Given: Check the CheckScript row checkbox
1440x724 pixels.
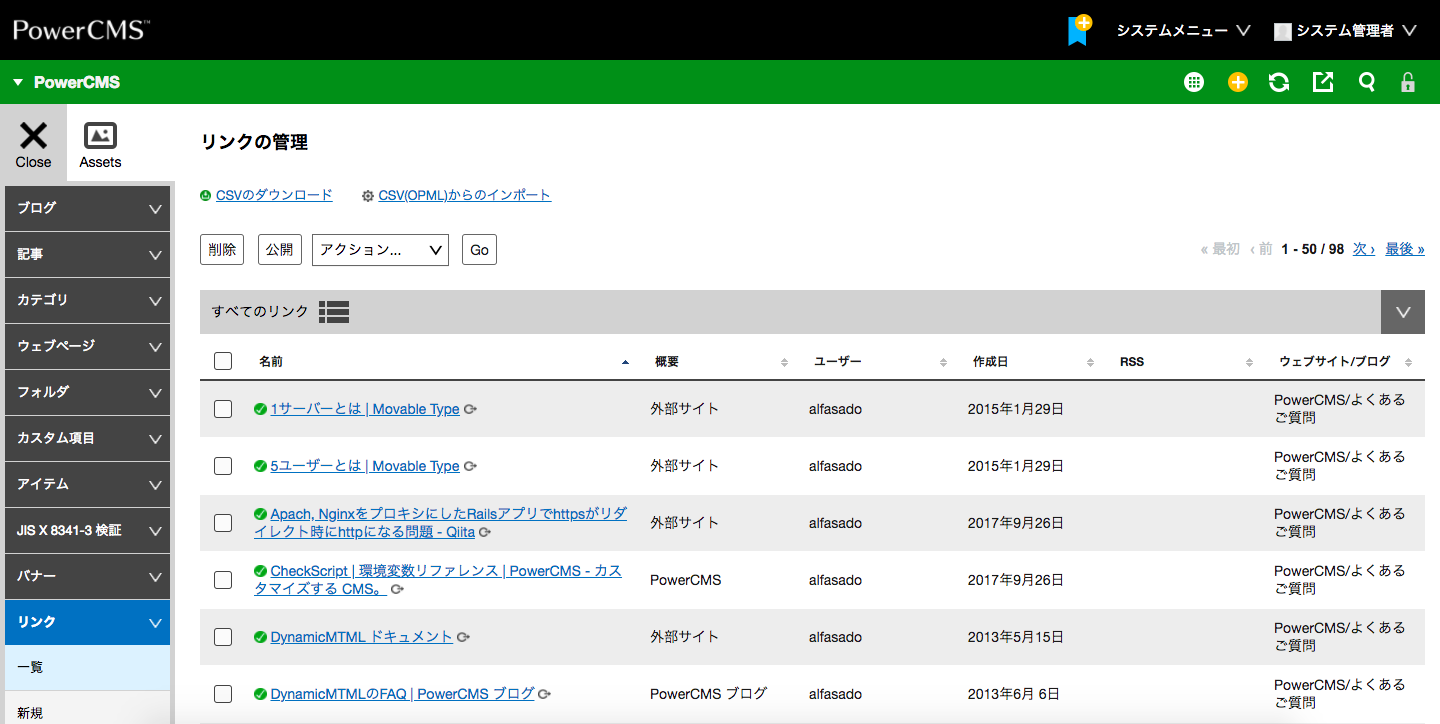Looking at the screenshot, I should (223, 580).
